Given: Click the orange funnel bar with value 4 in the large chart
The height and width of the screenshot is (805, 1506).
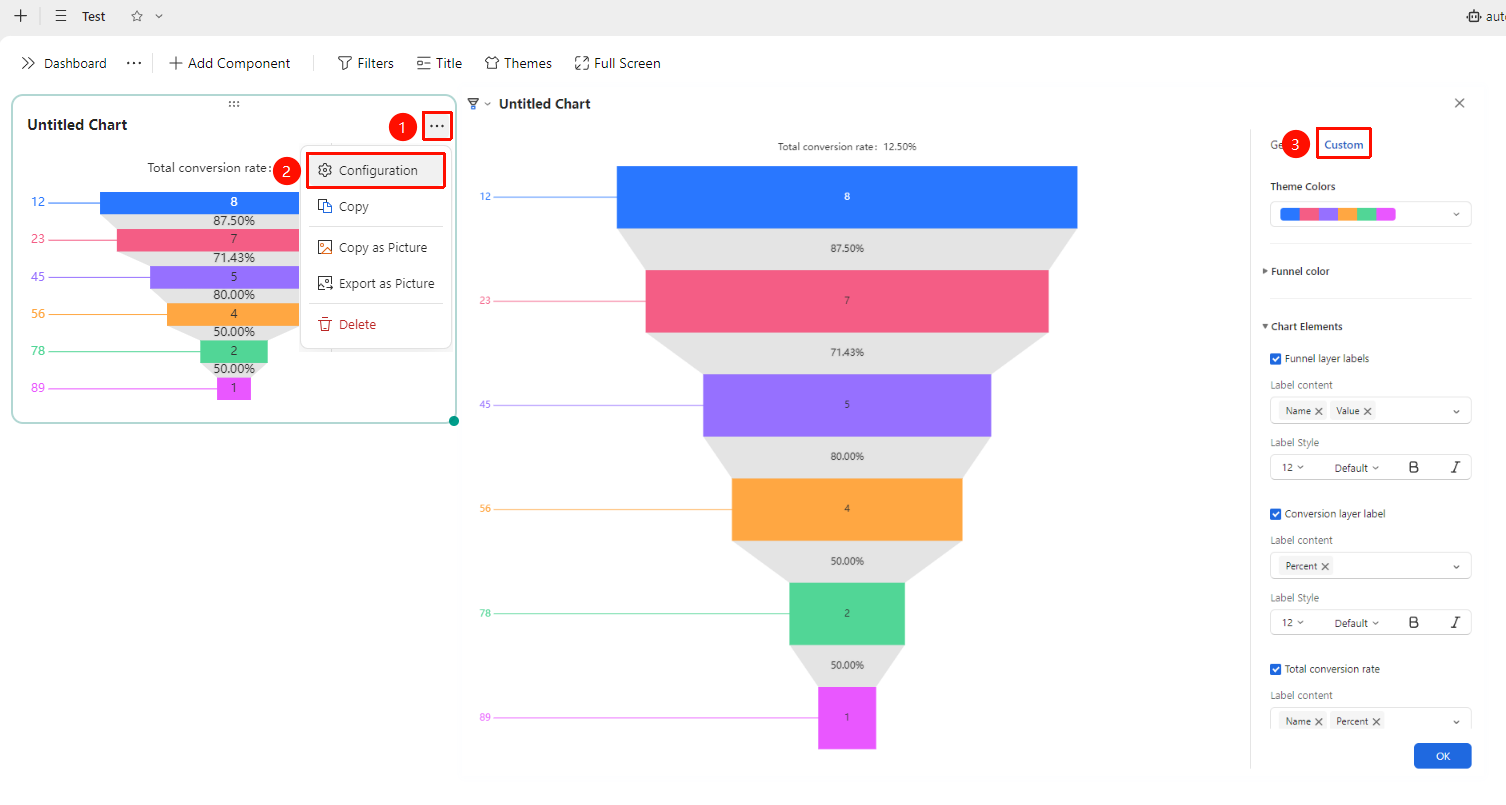Looking at the screenshot, I should coord(847,509).
